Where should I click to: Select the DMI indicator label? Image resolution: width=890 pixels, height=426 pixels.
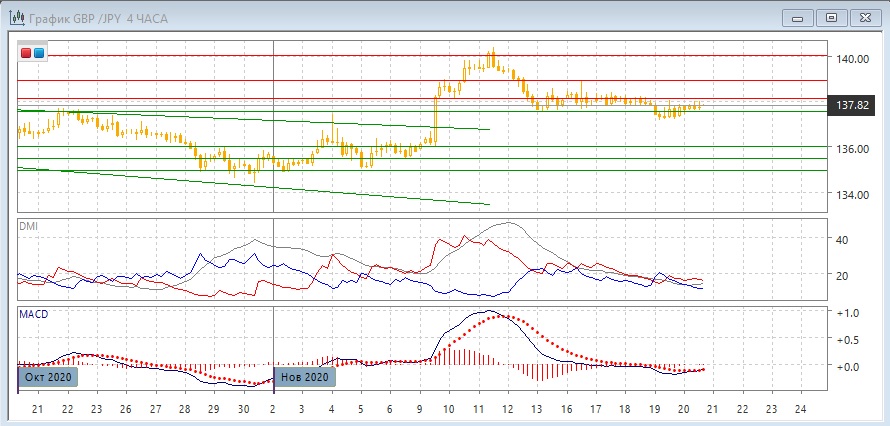[28, 226]
